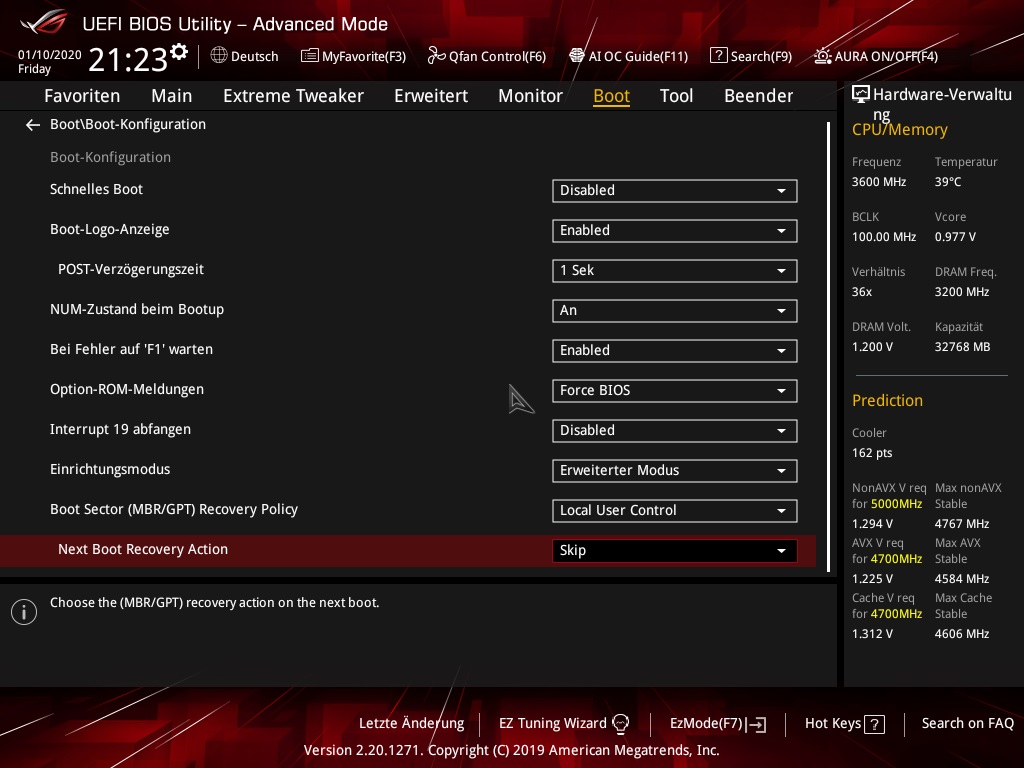
Task: Select the Schnelles Boot label
Action: [x=96, y=189]
